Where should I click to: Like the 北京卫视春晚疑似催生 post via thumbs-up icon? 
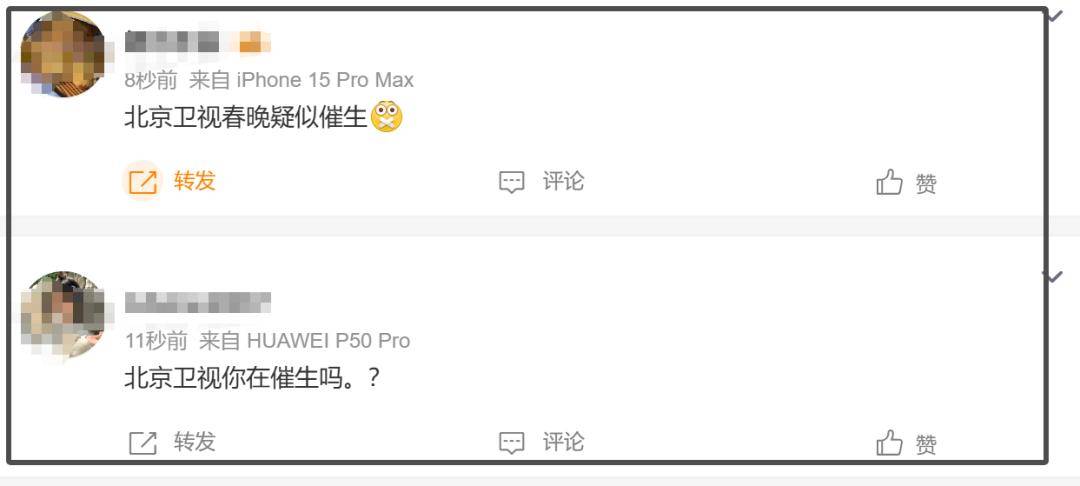pos(889,182)
